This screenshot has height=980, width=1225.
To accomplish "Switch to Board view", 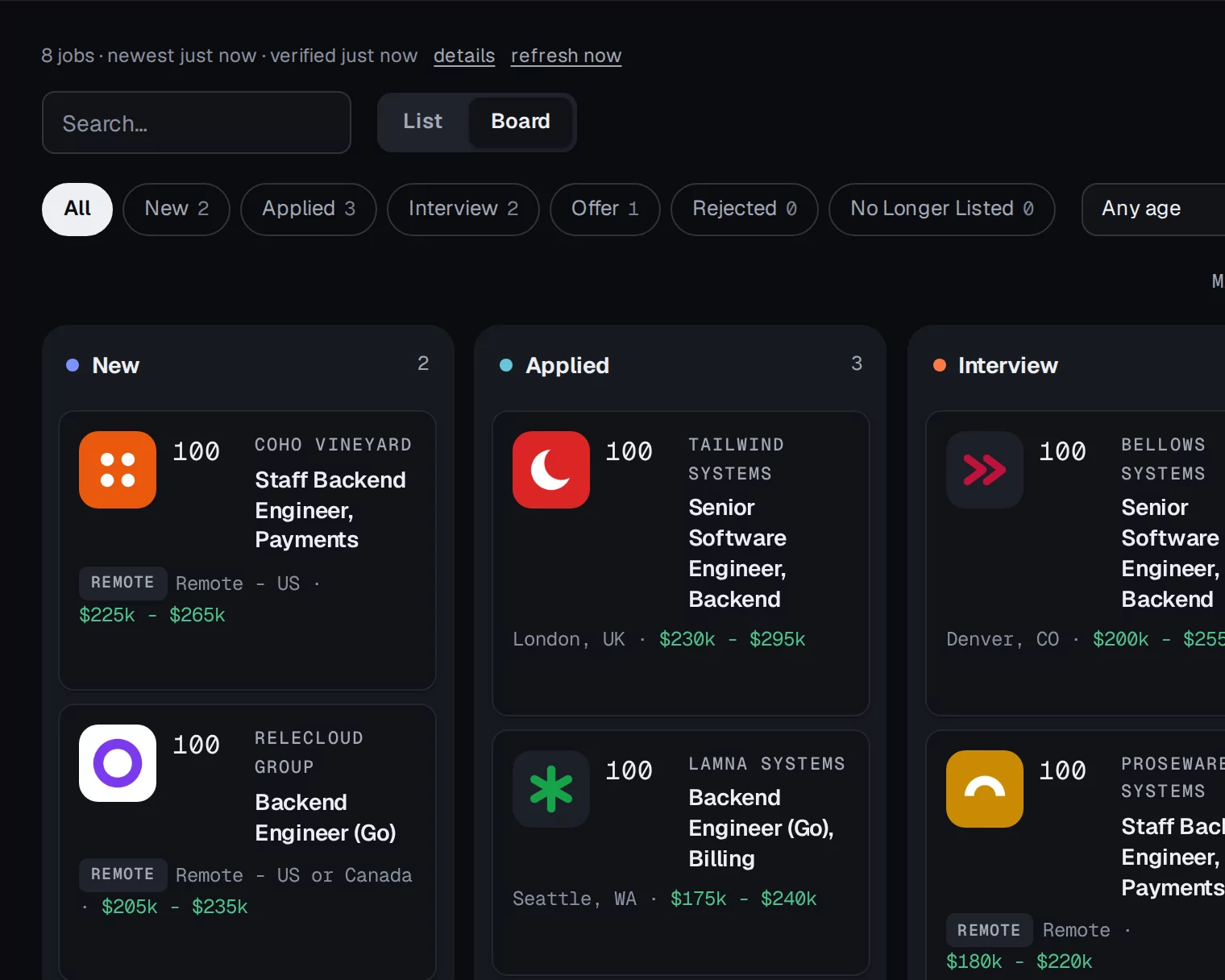I will coord(521,122).
